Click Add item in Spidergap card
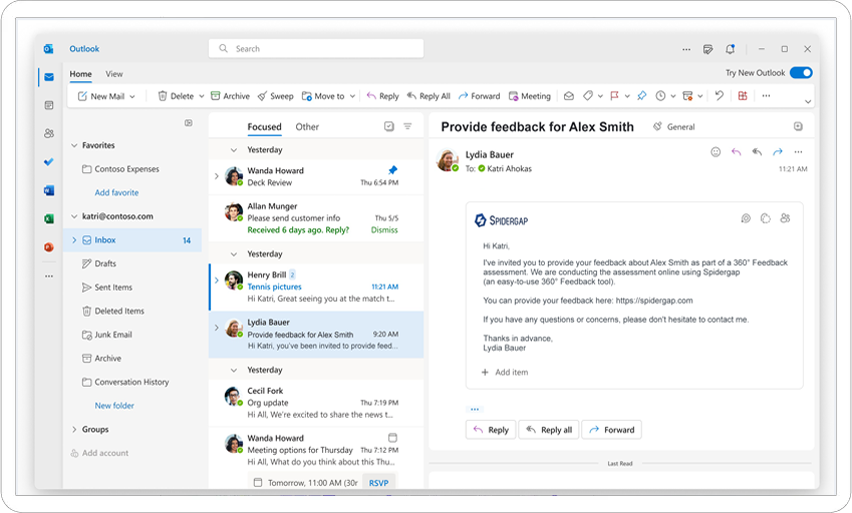The height and width of the screenshot is (513, 852). click(505, 372)
